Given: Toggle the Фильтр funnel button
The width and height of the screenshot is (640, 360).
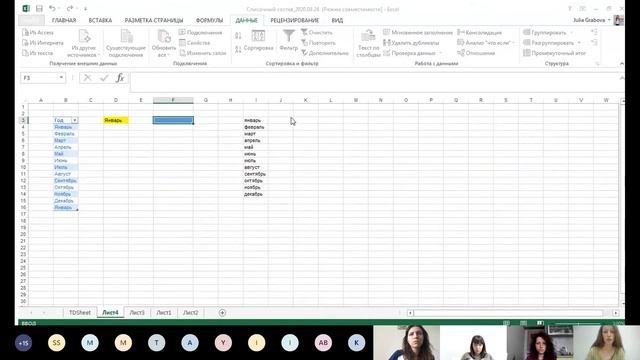Looking at the screenshot, I should pyautogui.click(x=289, y=40).
